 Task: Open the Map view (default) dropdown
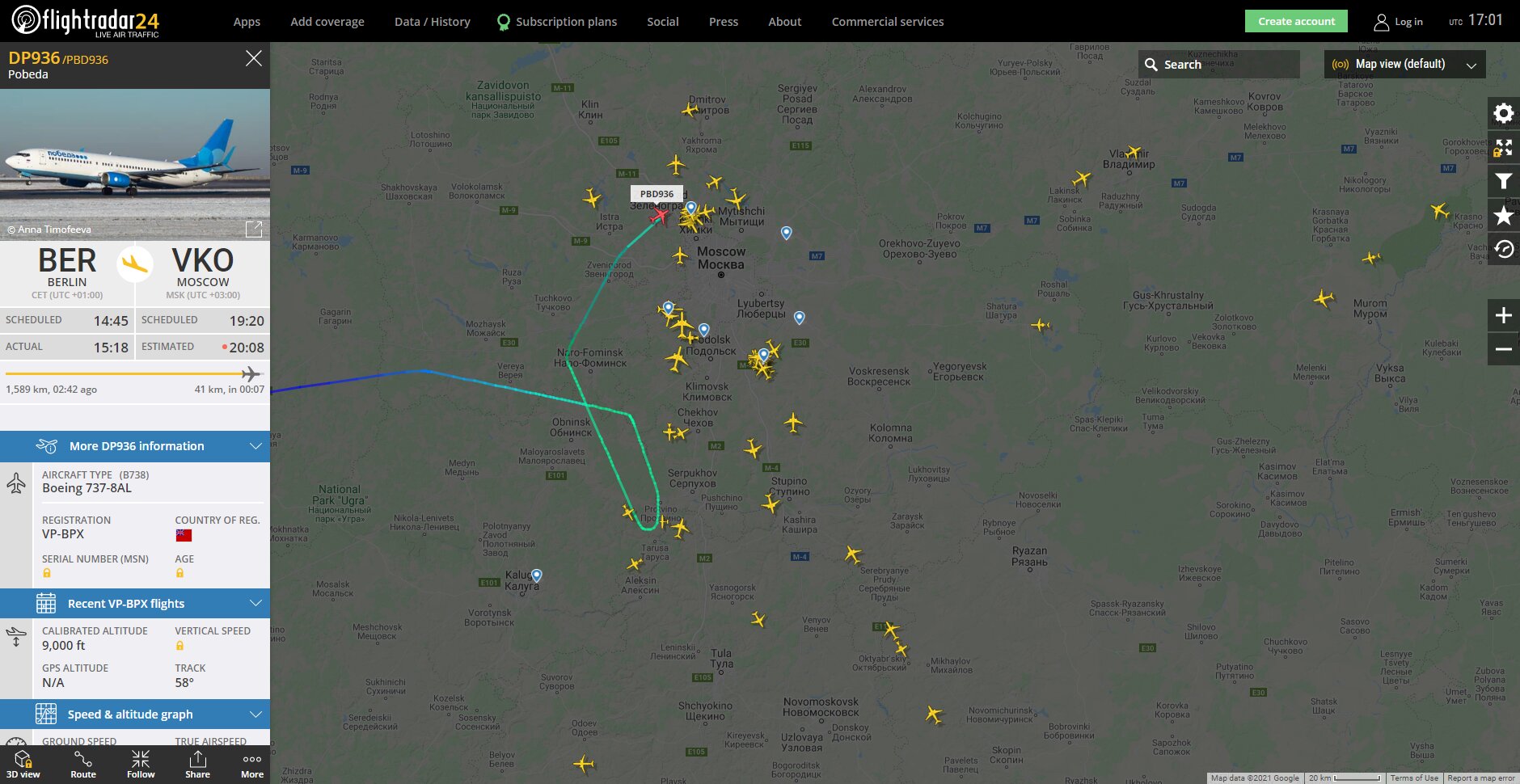click(x=1405, y=64)
